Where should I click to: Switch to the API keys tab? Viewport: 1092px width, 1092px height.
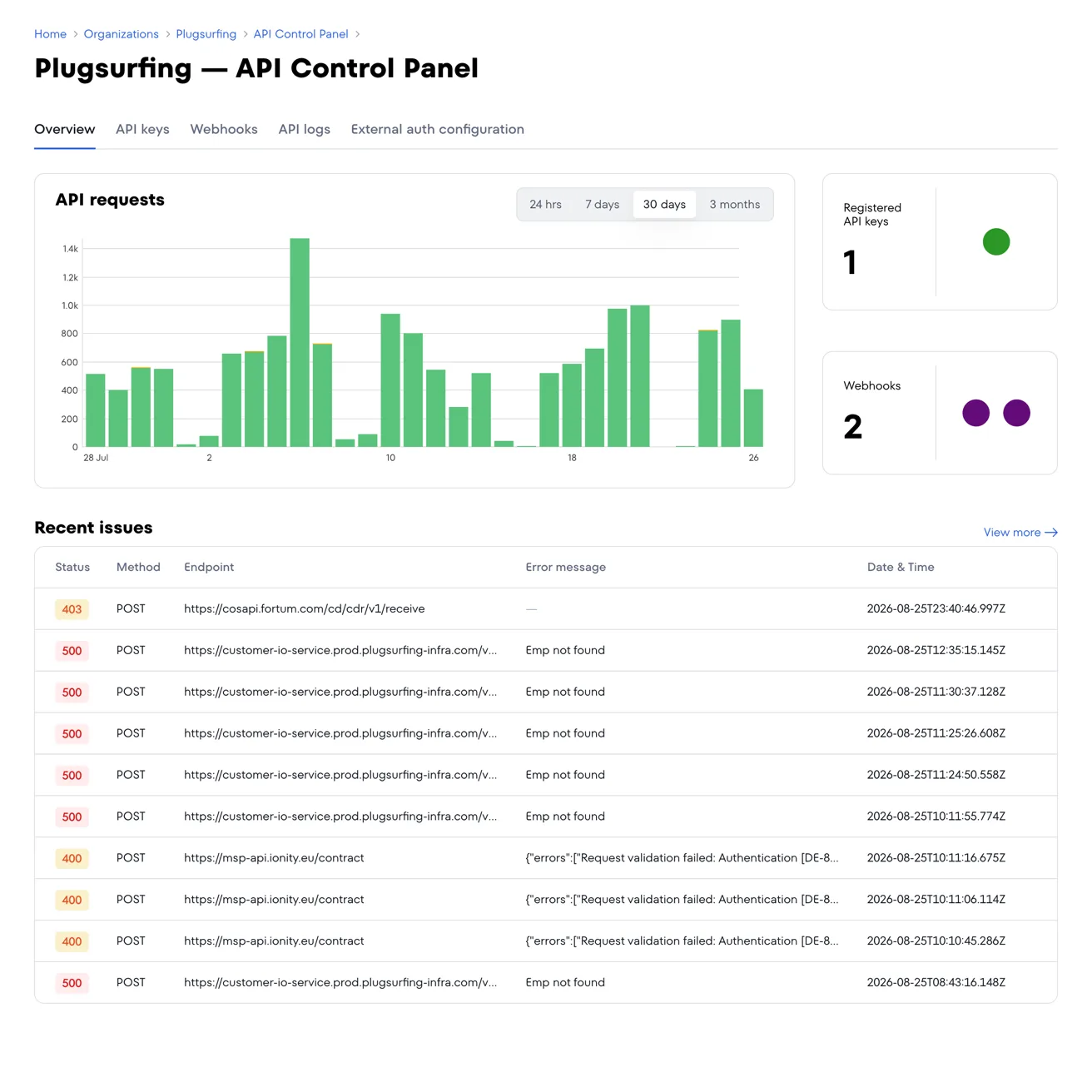click(x=142, y=129)
